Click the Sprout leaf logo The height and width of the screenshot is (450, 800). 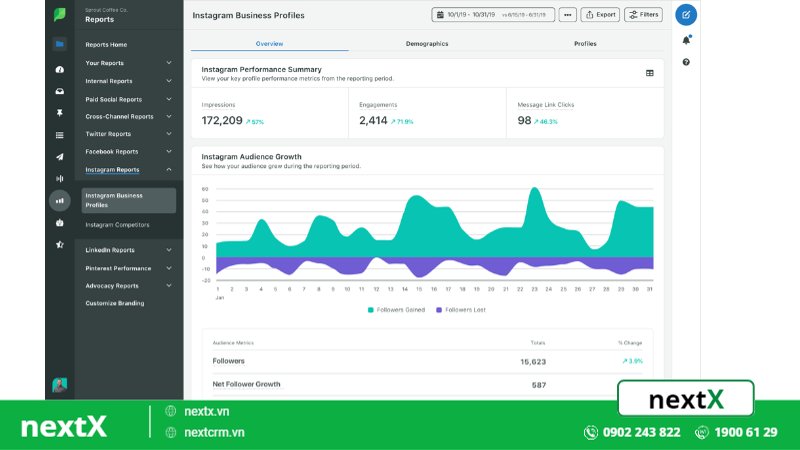click(x=60, y=15)
